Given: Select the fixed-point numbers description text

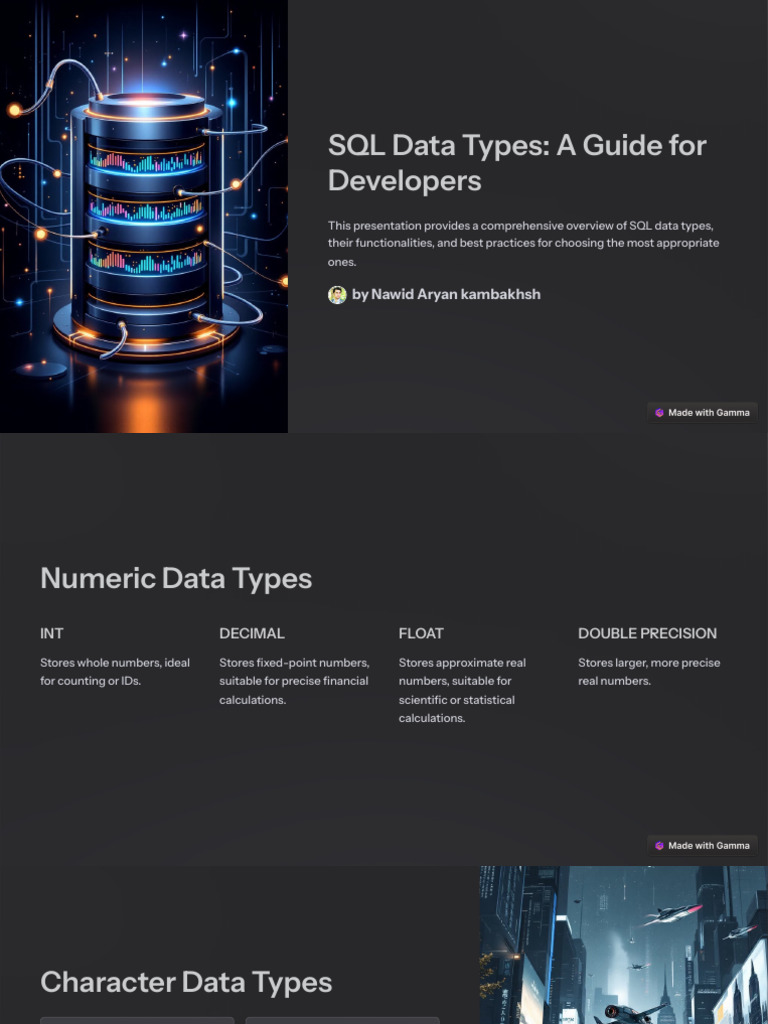Looking at the screenshot, I should click(x=294, y=681).
